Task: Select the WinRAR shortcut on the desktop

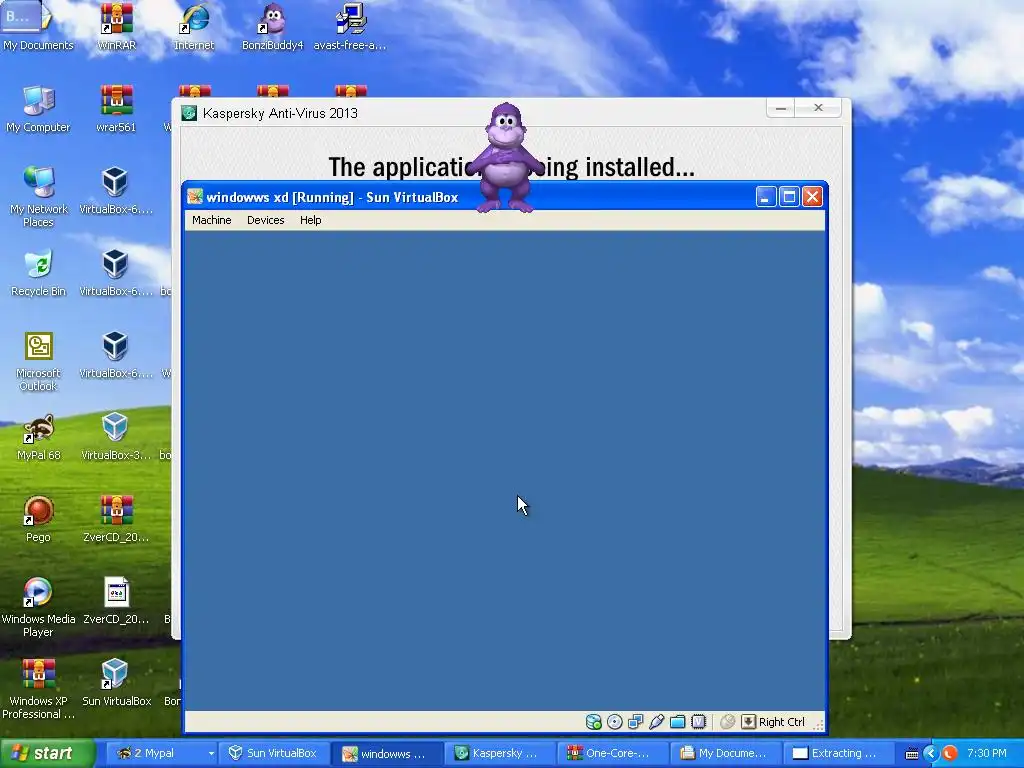Action: pyautogui.click(x=116, y=27)
